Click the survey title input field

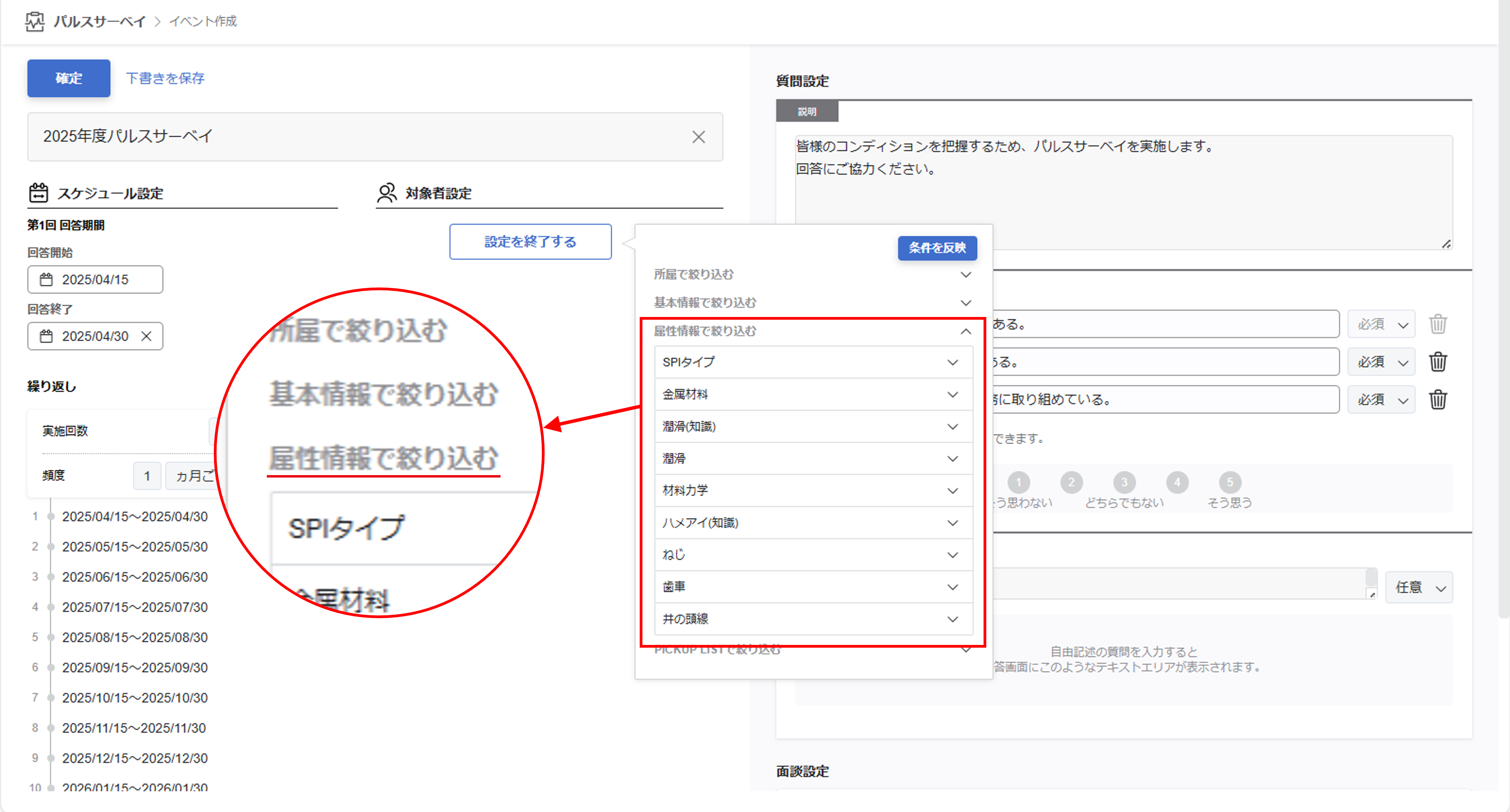pos(375,137)
